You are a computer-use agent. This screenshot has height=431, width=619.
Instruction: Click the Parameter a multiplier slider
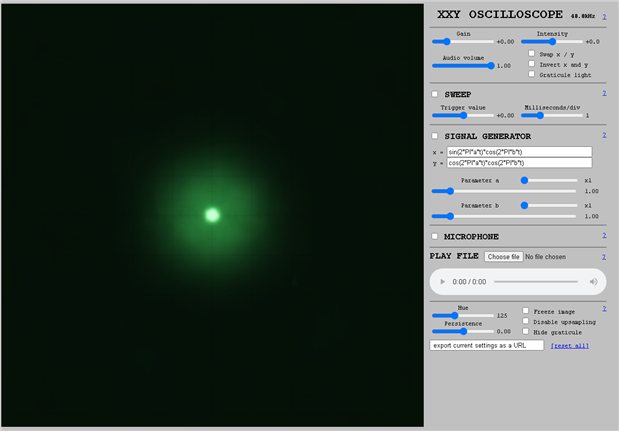[x=549, y=180]
